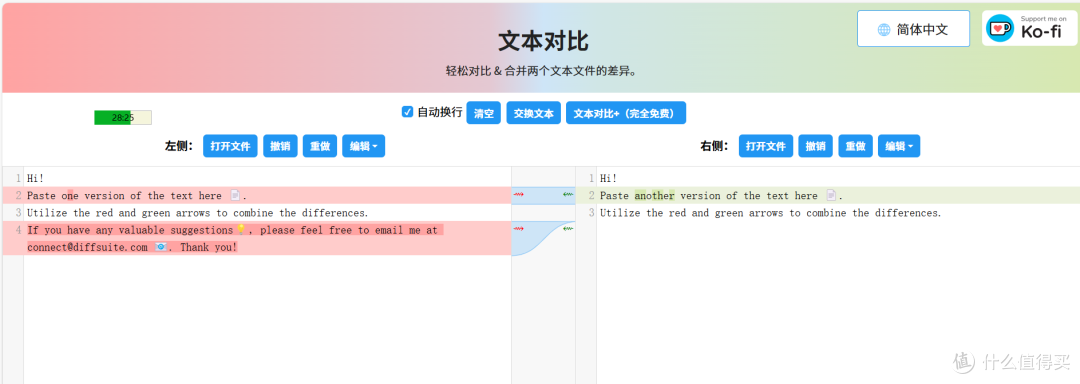Click the globe icon in the language selector

[884, 30]
